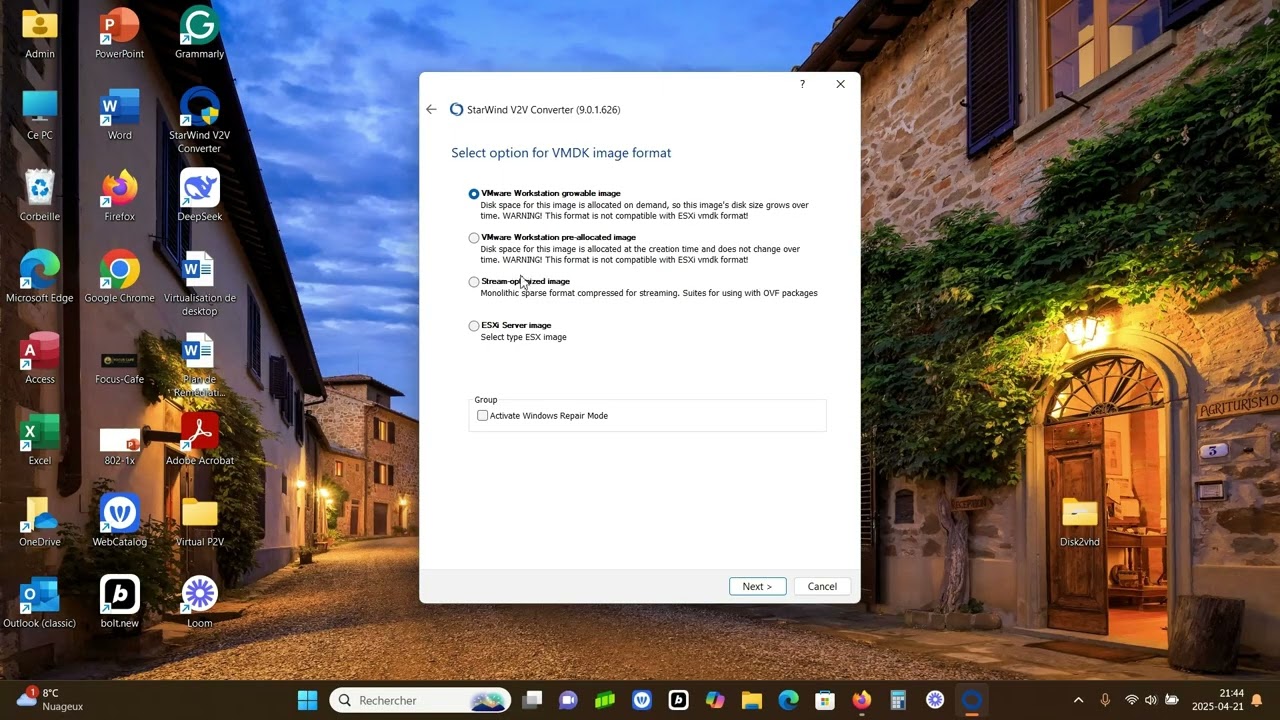Screen dimensions: 1280x720
Task: Open StarWind V2V Converter desktop shortcut
Action: tap(199, 120)
